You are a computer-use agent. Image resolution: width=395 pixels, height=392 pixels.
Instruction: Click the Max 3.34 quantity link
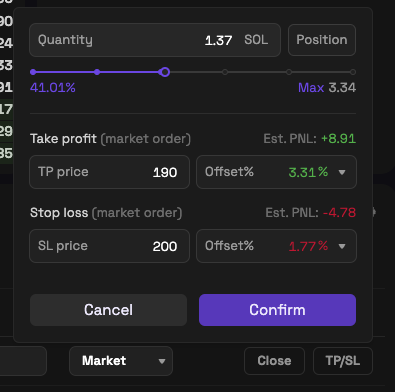(x=327, y=88)
